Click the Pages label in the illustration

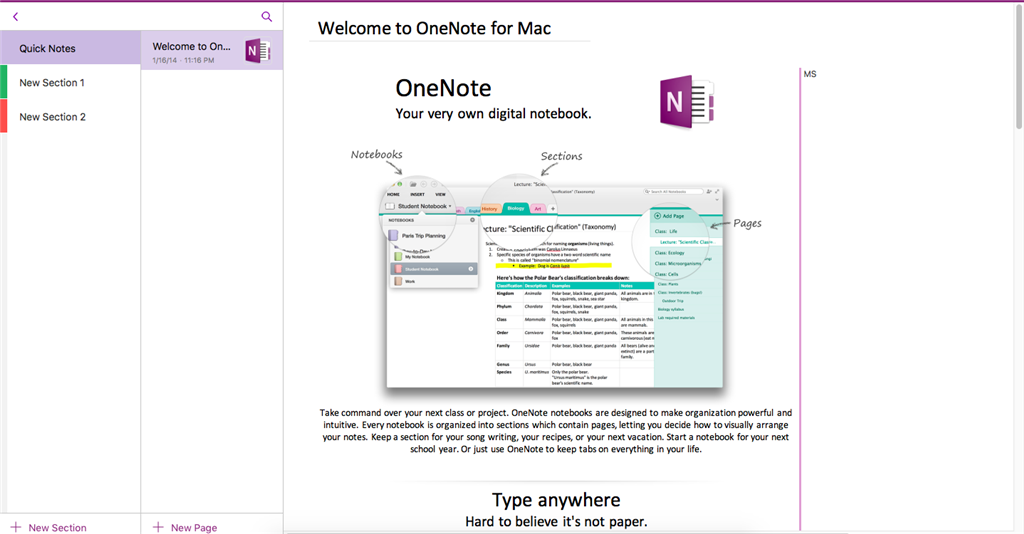pos(747,223)
